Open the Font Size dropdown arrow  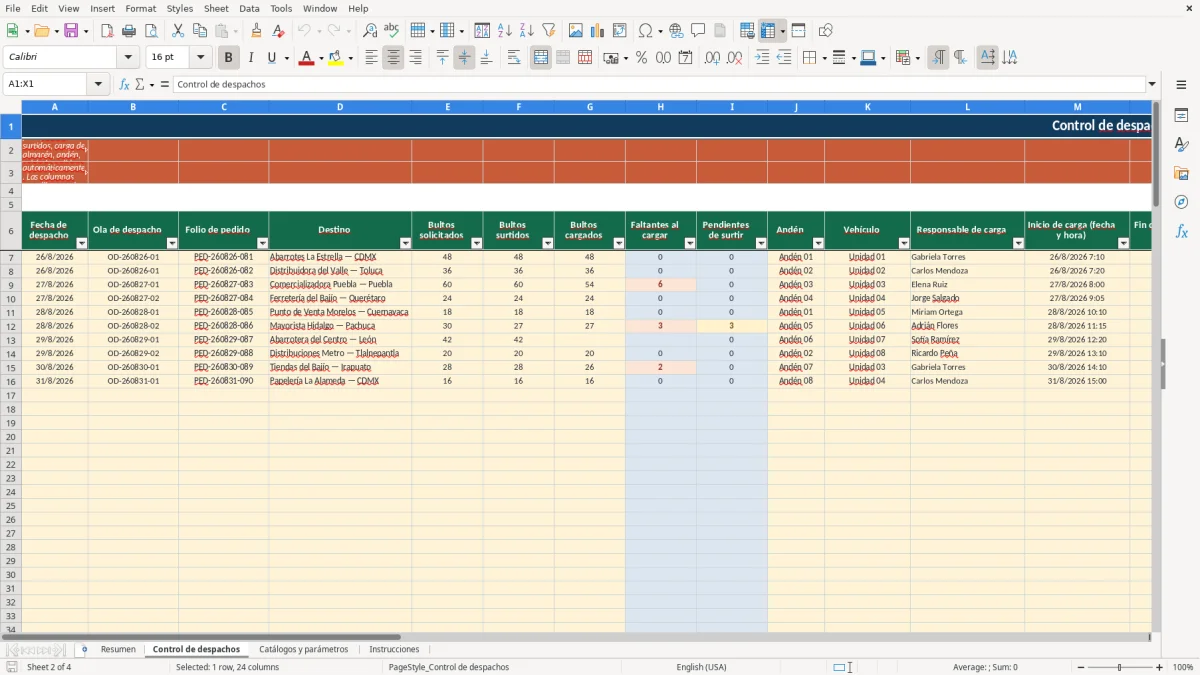click(x=200, y=58)
